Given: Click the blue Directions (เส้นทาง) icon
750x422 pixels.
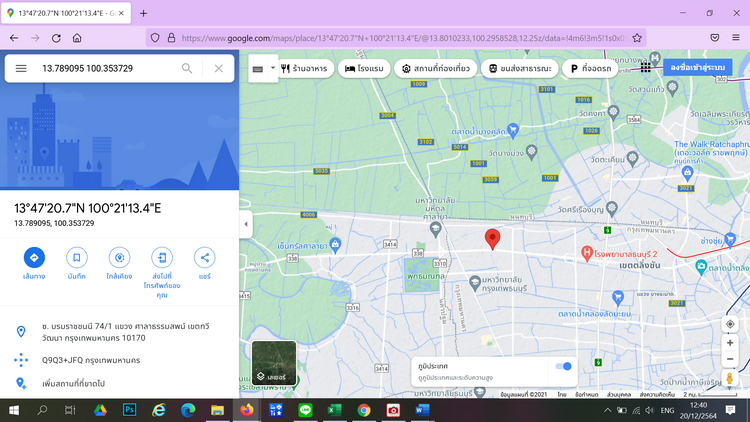Looking at the screenshot, I should coord(34,257).
